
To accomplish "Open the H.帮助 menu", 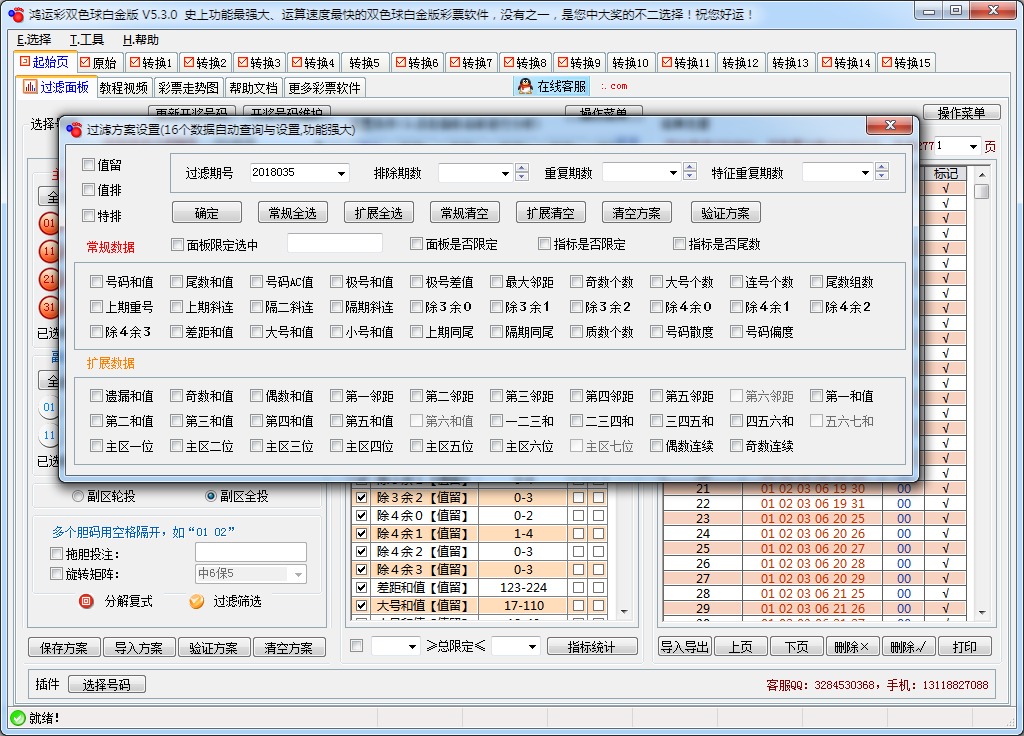I will (x=142, y=41).
